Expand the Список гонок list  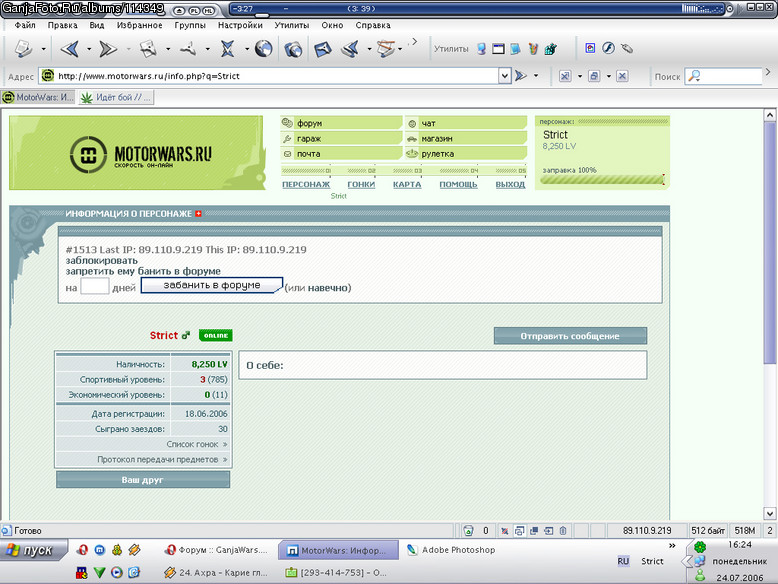tap(197, 444)
